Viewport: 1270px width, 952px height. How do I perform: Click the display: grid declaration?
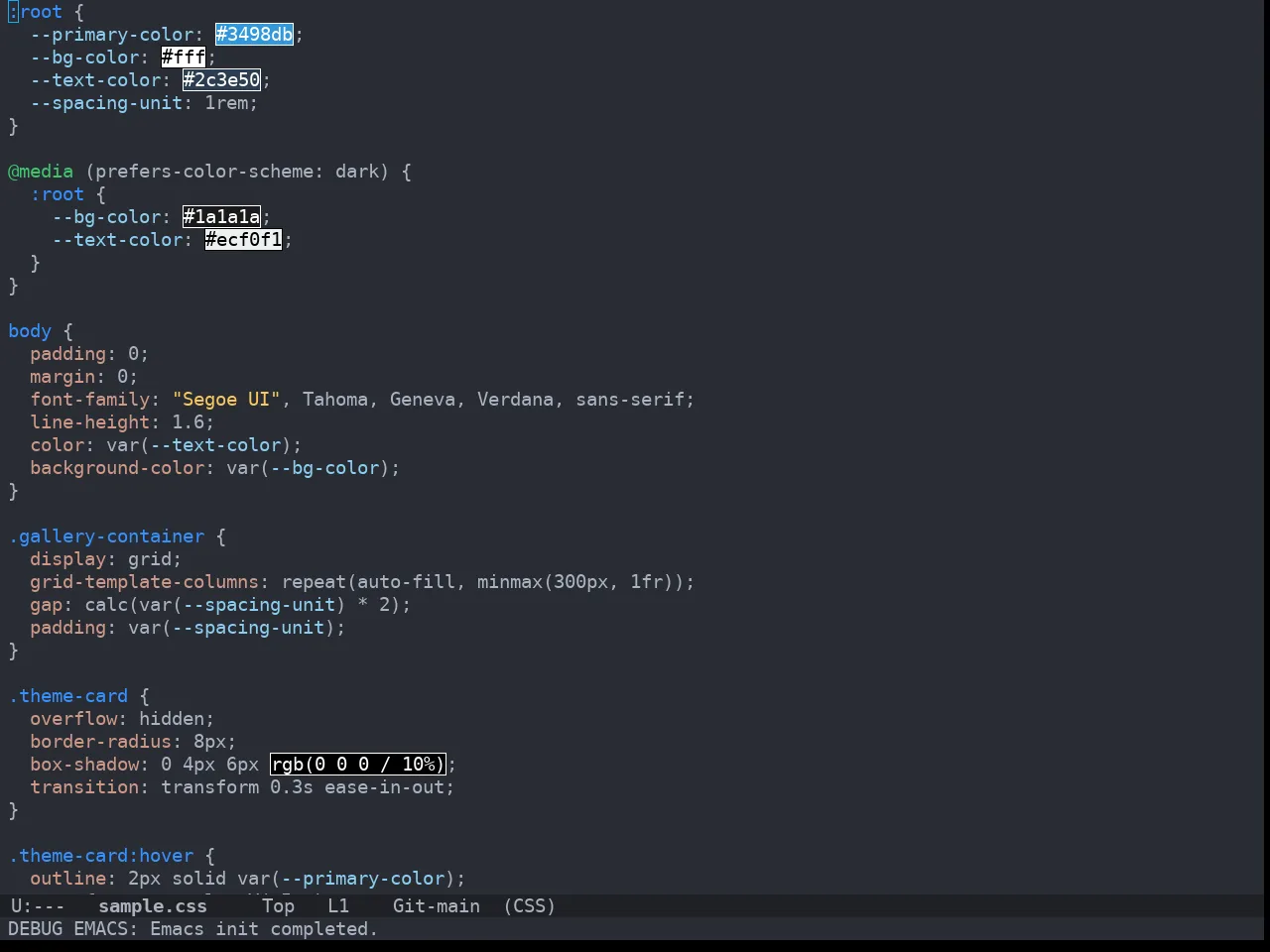coord(106,559)
